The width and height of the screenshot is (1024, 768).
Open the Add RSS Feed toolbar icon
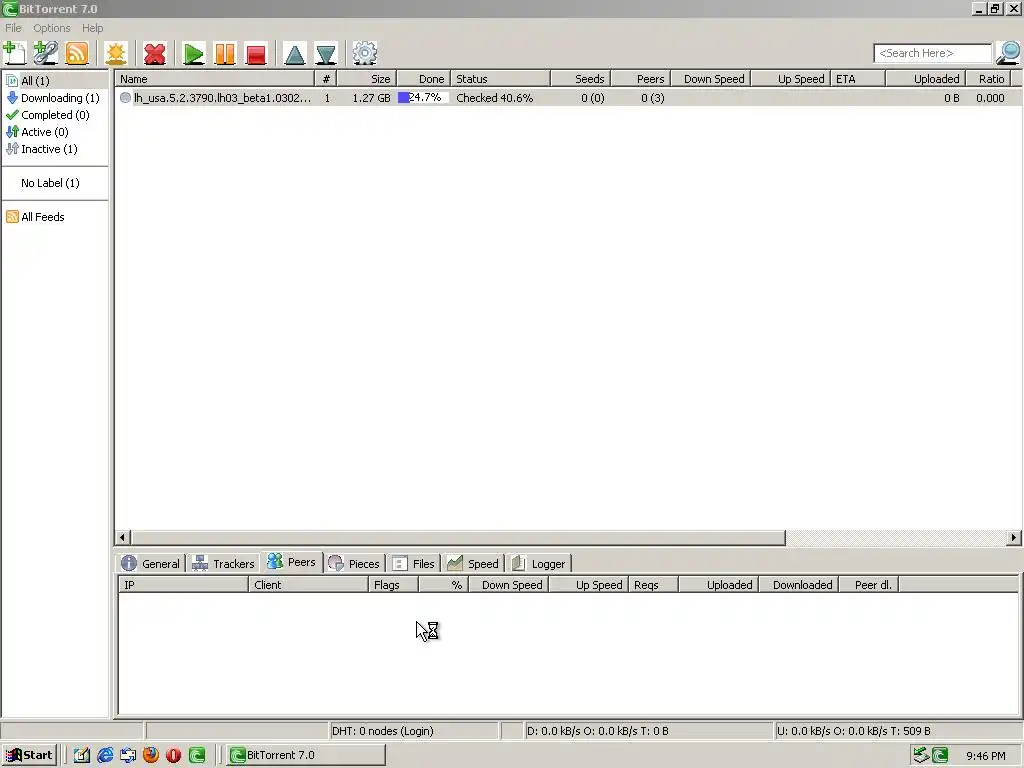coord(77,53)
